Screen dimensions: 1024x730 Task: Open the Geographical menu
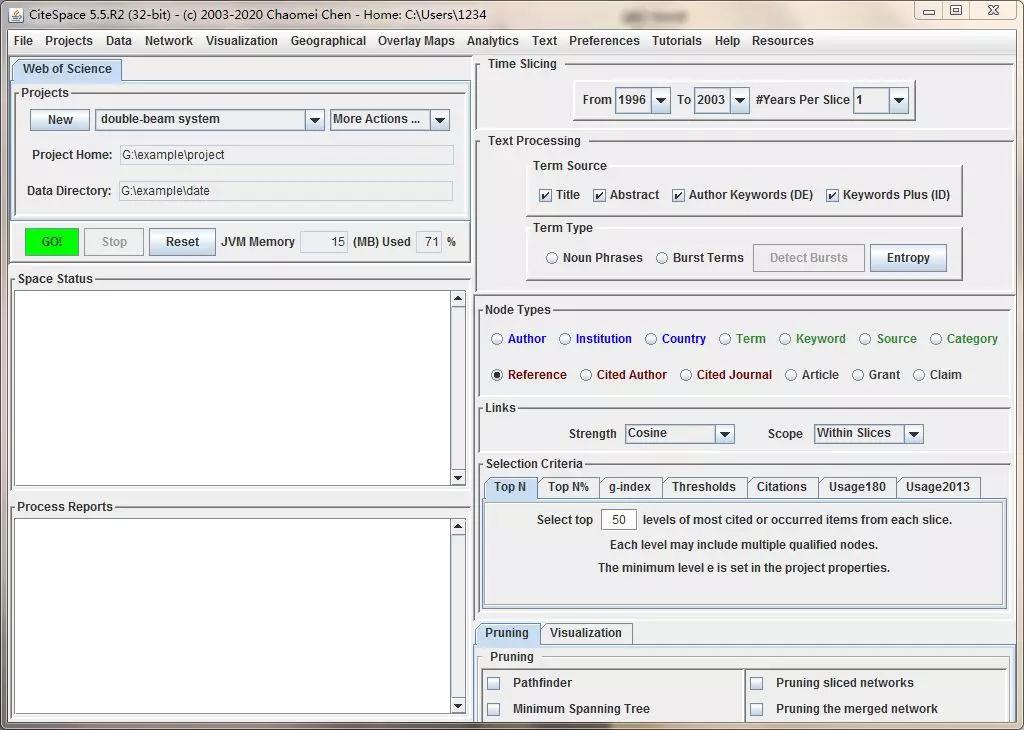tap(328, 40)
